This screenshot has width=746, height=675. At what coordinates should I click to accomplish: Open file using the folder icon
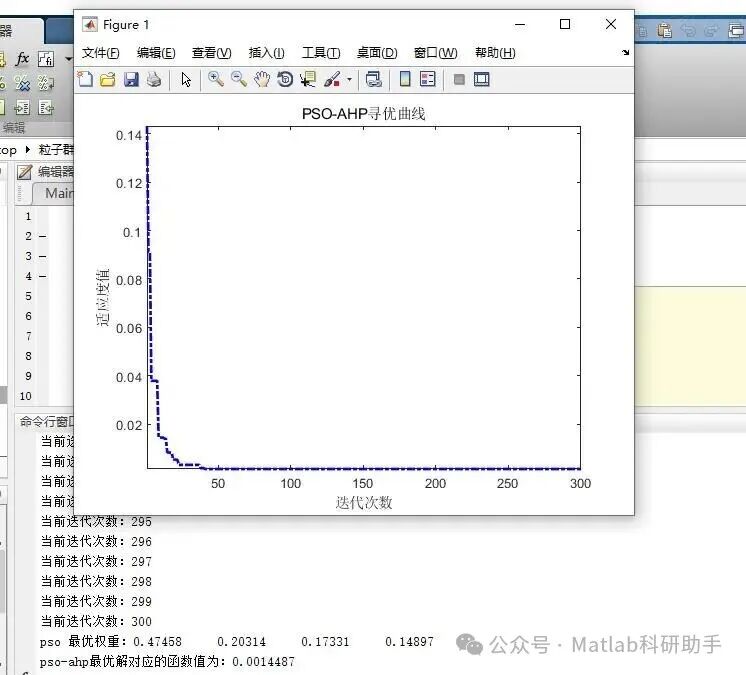coord(108,79)
